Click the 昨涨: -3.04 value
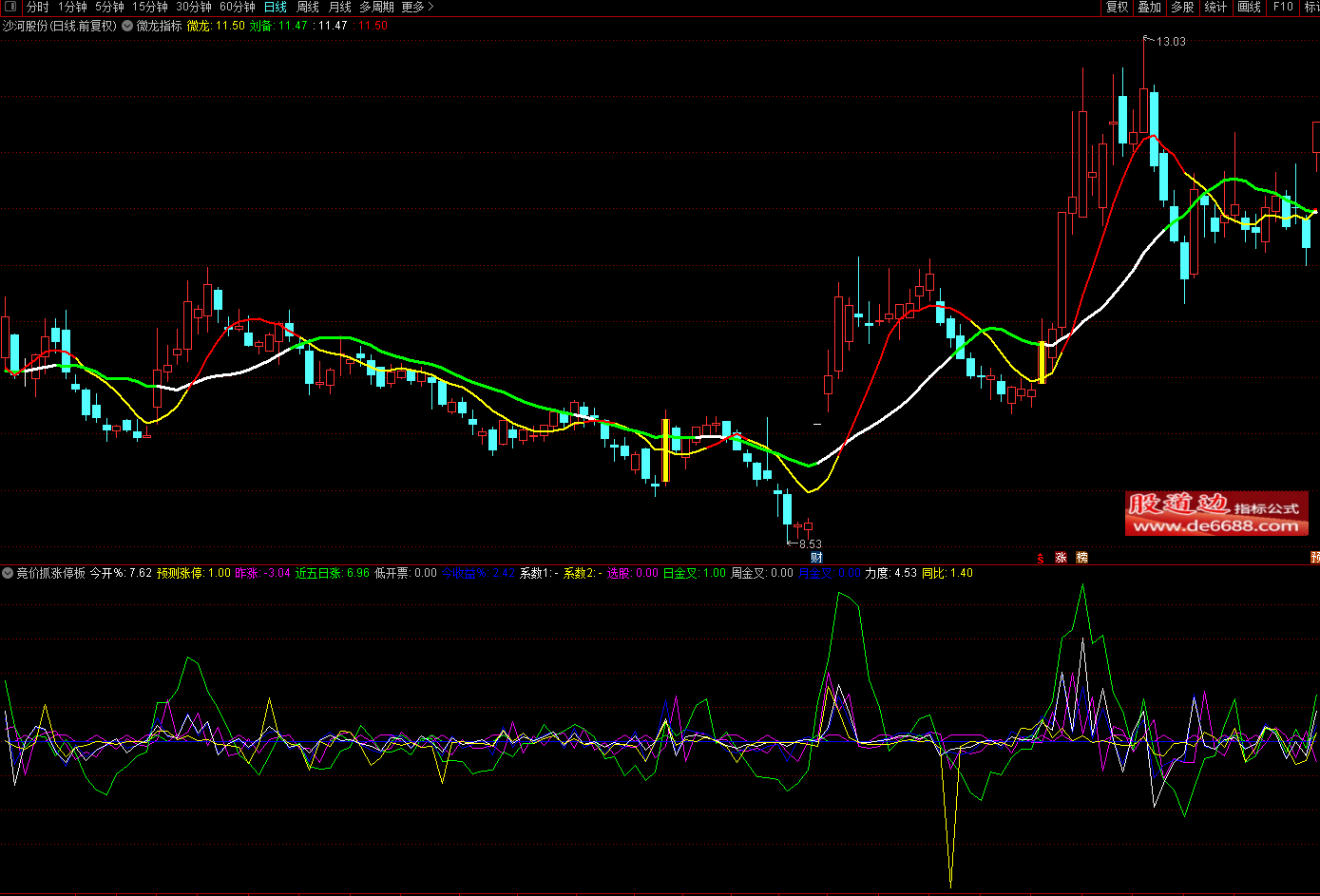Image resolution: width=1320 pixels, height=896 pixels. click(x=262, y=573)
